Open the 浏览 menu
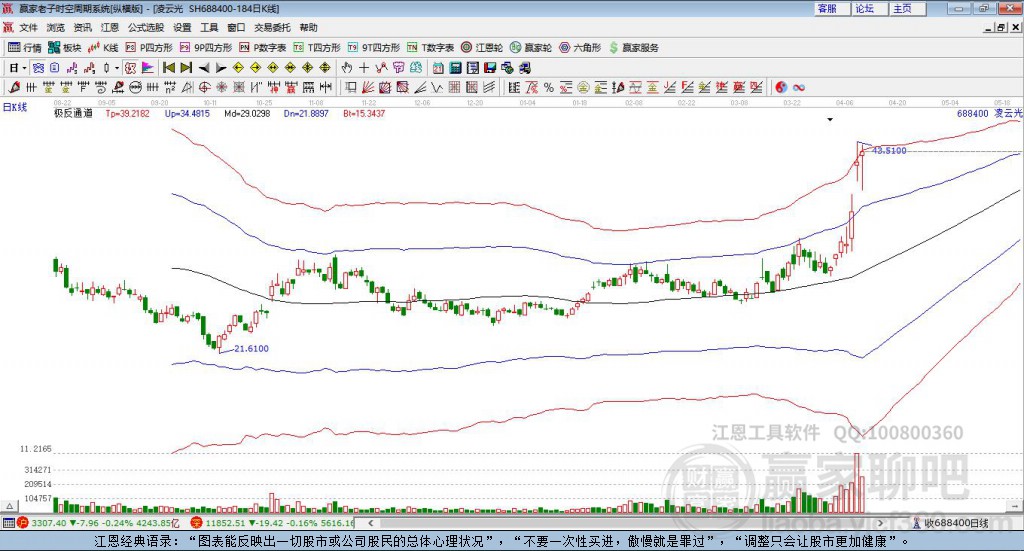Screen dimensions: 1024x551 56,27
